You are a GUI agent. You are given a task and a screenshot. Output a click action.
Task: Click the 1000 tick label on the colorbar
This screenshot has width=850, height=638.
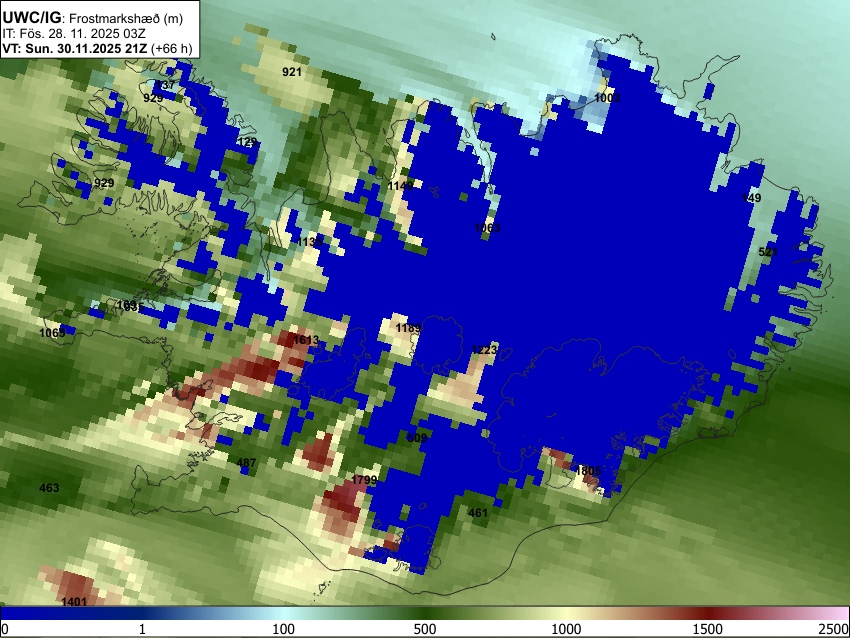tap(566, 629)
